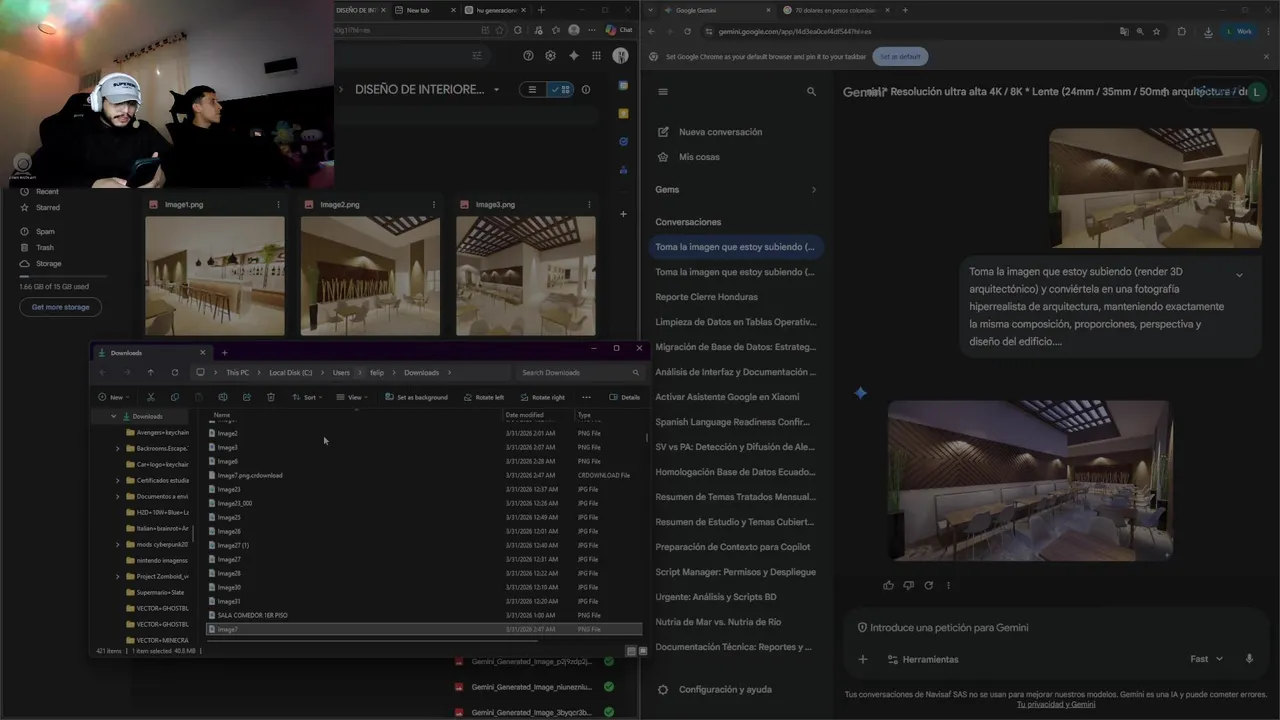Click the Nueva conversación button
The height and width of the screenshot is (720, 1280).
pyautogui.click(x=720, y=132)
